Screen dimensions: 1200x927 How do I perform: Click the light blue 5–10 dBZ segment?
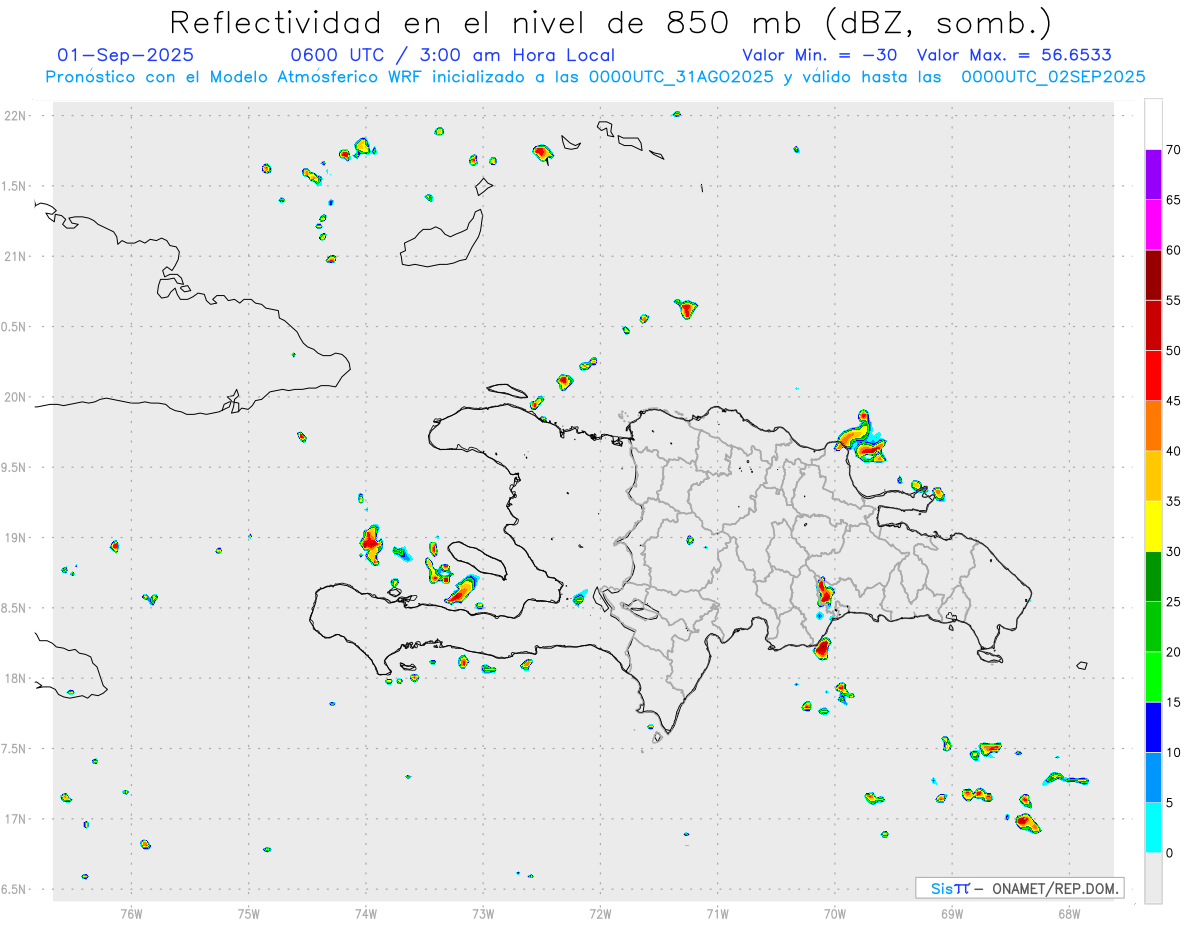click(1153, 777)
